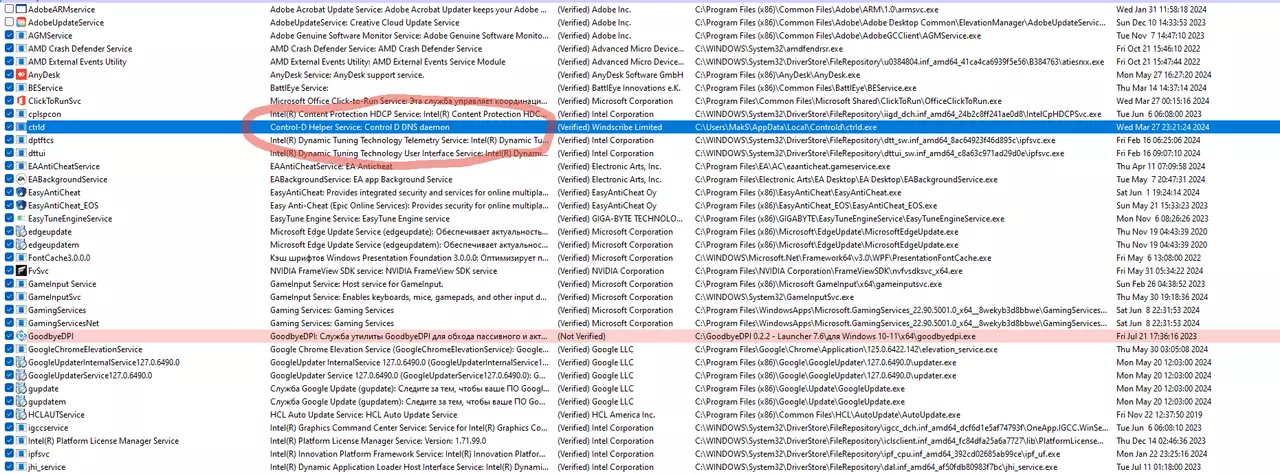The width and height of the screenshot is (1280, 474).
Task: Enable the AdobeARMservice checkbox
Action: pos(9,9)
